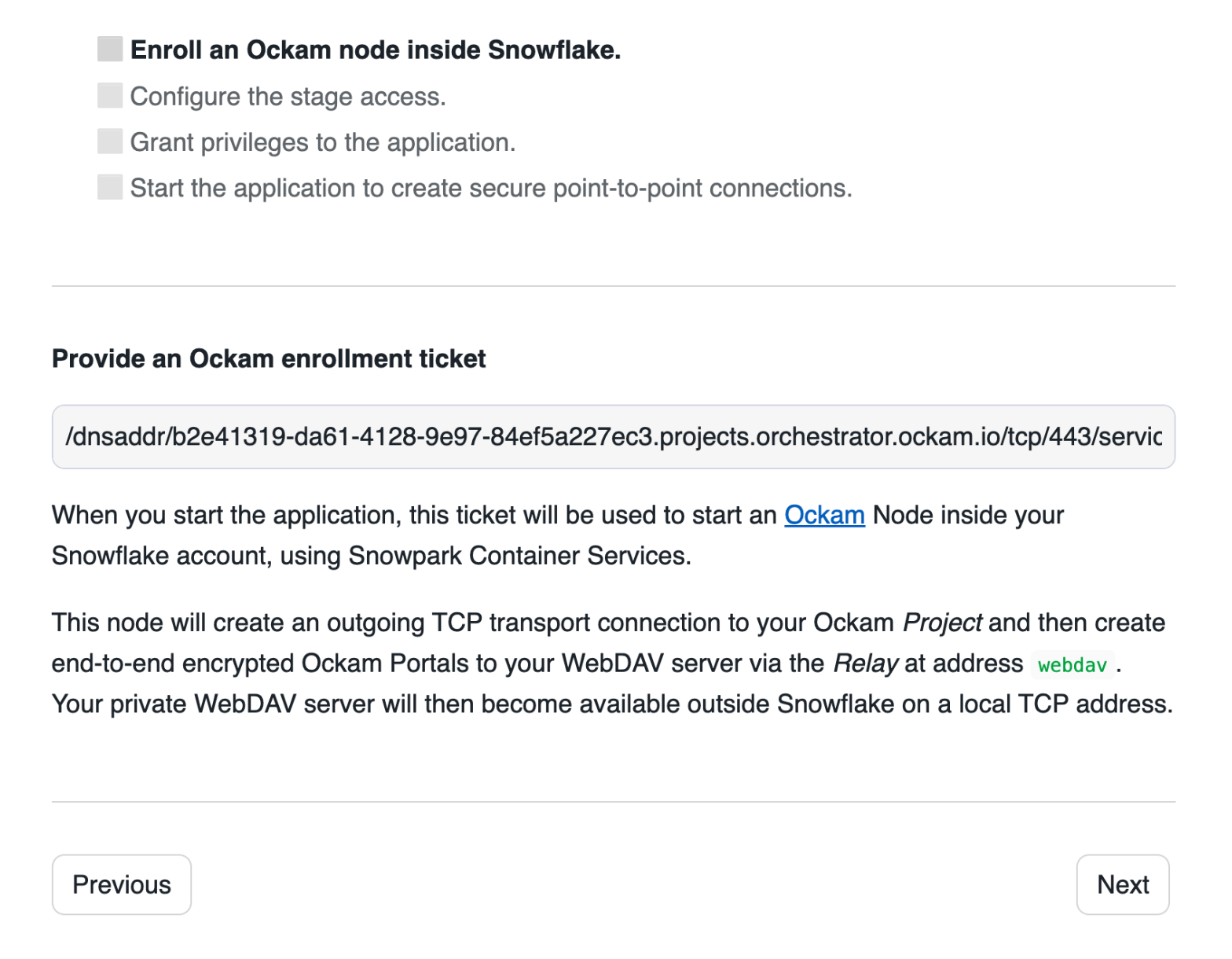
Task: Click the italic word Relay
Action: point(865,663)
